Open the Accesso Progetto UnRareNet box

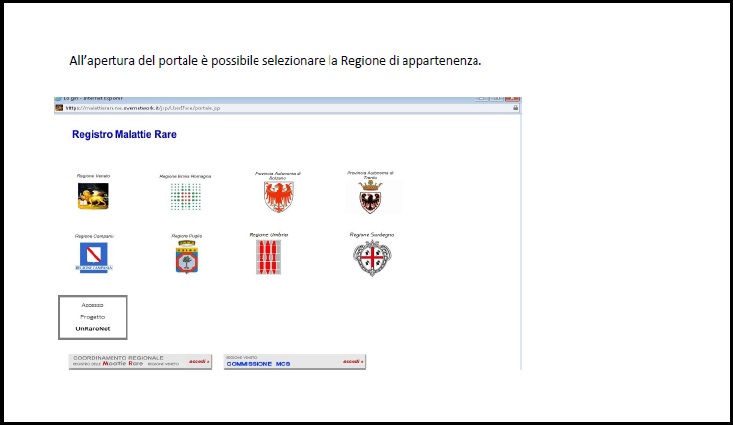[93, 317]
